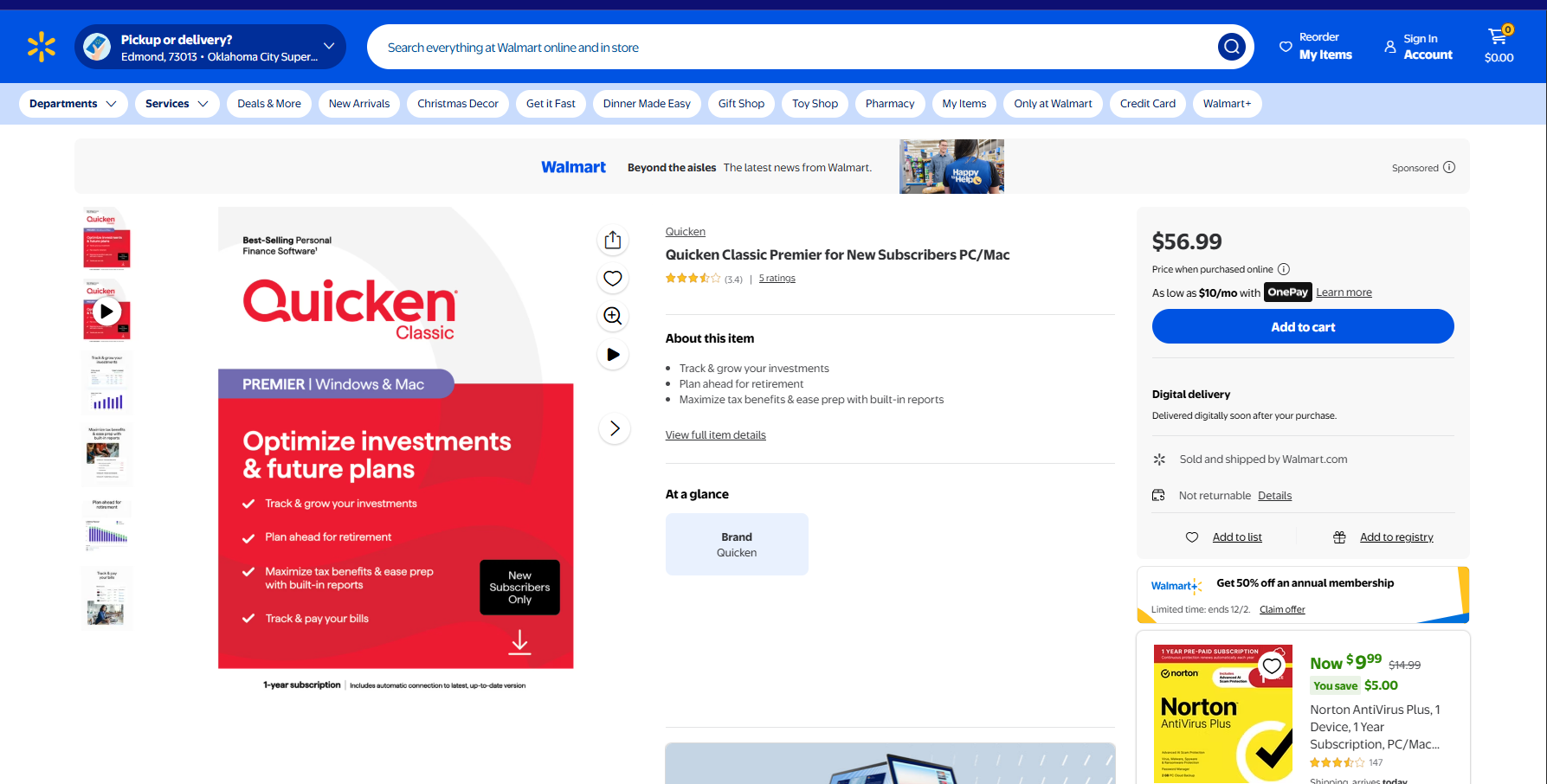Open Norton AntiVirus Plus product title
Screen dimensions: 1547x784
[x=1375, y=727]
